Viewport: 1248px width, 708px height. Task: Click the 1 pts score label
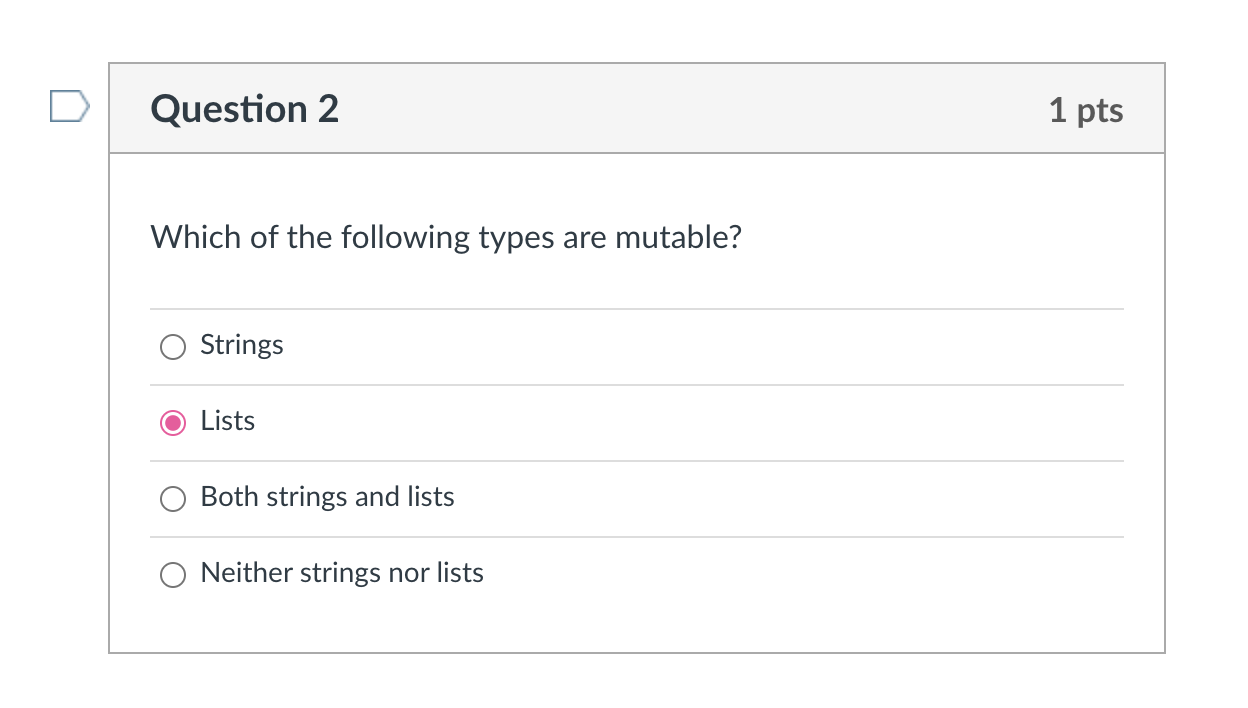[1086, 110]
